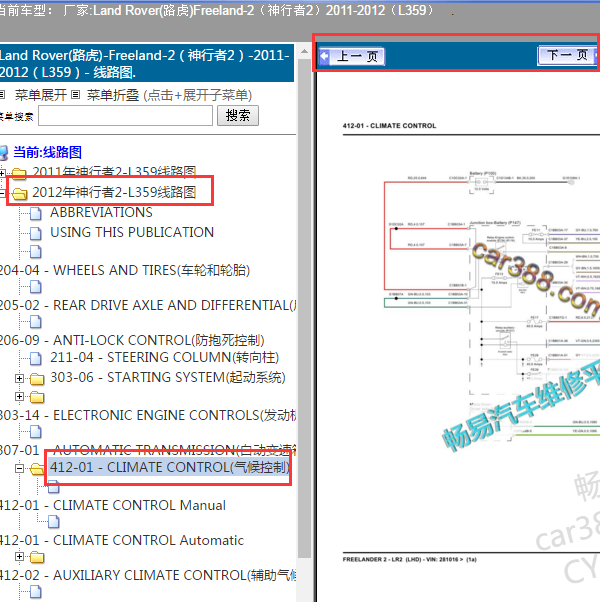Viewport: 600px width, 602px height.
Task: Click 412-01 - CLIMATE CONTROL diagram heading
Action: (389, 126)
